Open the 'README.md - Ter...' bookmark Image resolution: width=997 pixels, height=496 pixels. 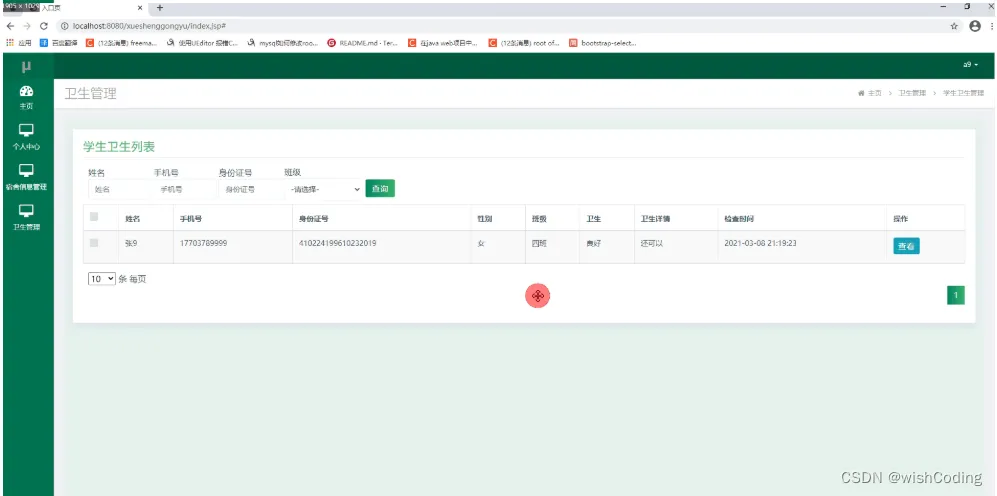362,43
